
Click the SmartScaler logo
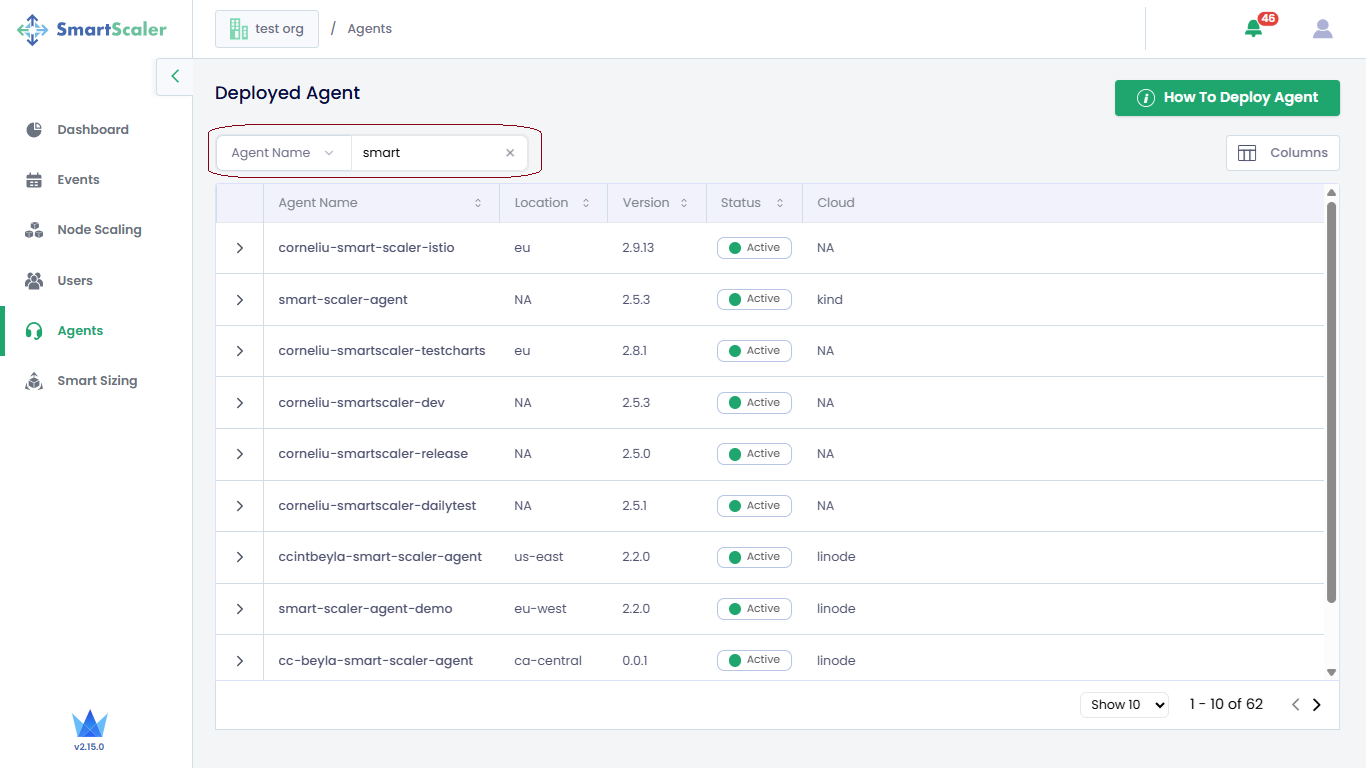(x=91, y=29)
